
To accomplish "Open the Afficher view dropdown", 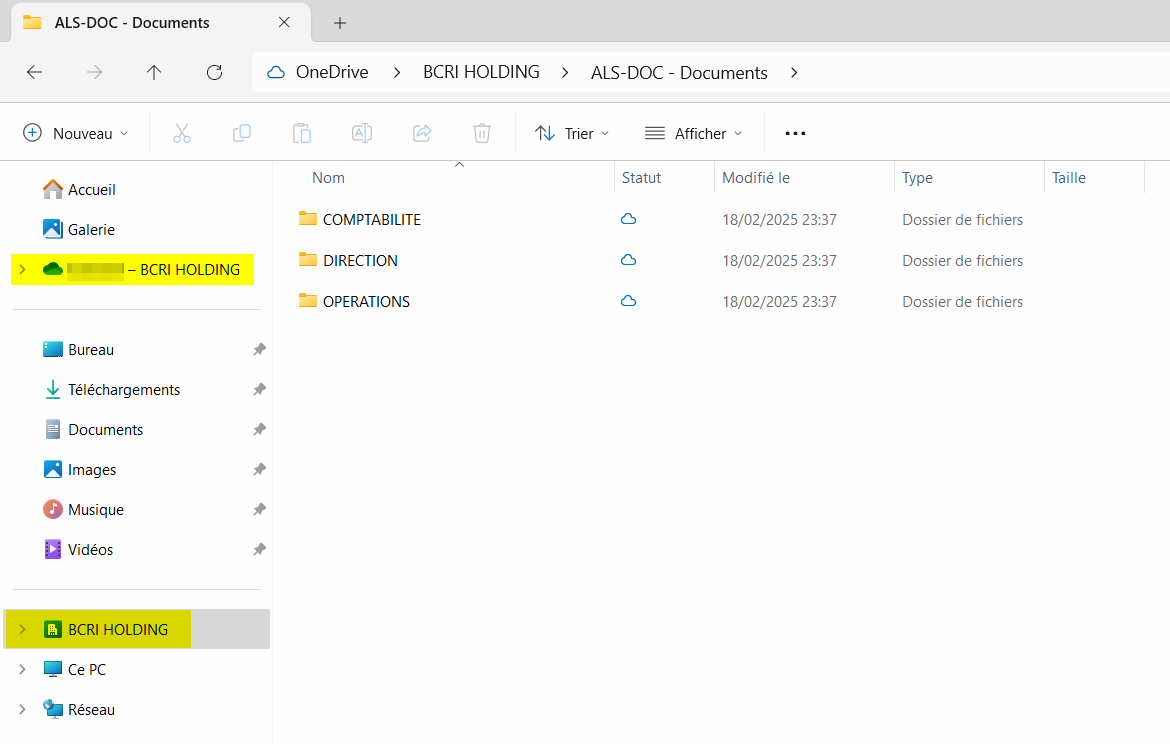I will (694, 134).
